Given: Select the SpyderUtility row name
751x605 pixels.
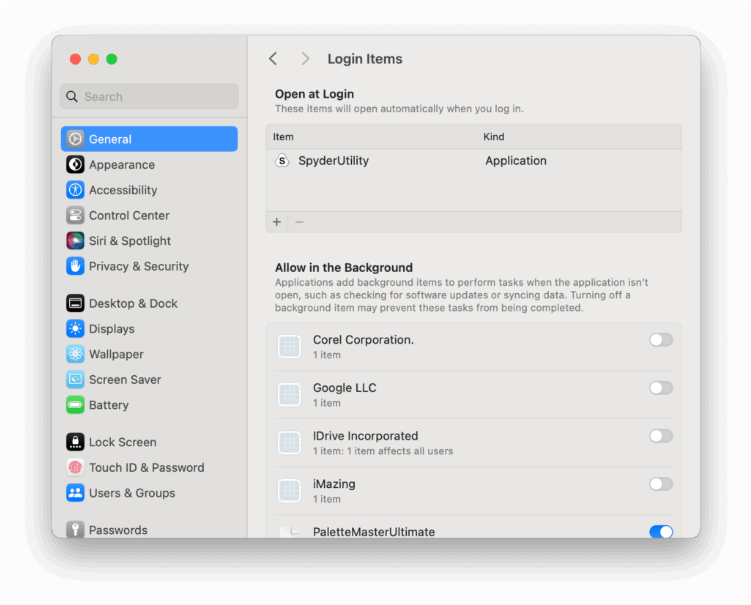Looking at the screenshot, I should pos(333,160).
